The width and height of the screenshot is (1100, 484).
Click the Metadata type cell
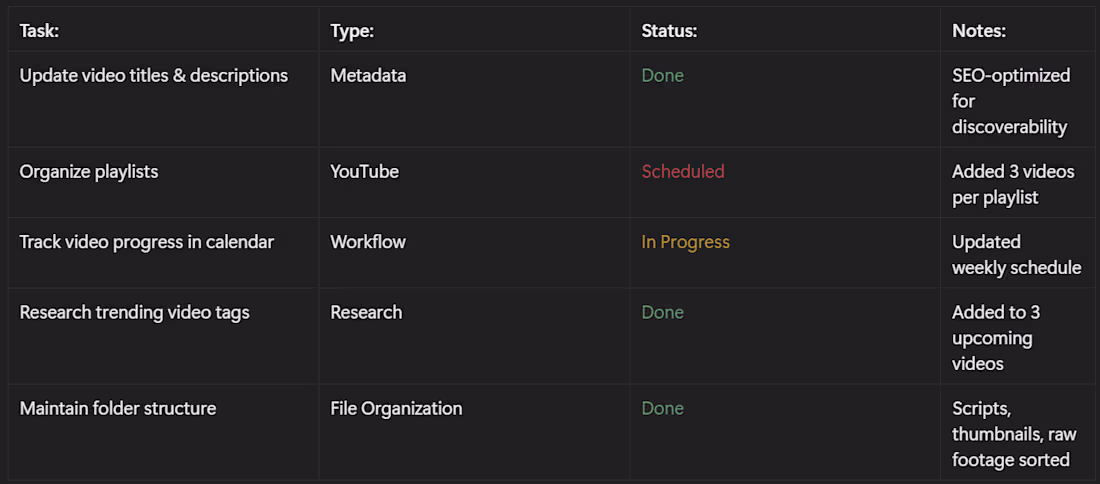tap(368, 75)
